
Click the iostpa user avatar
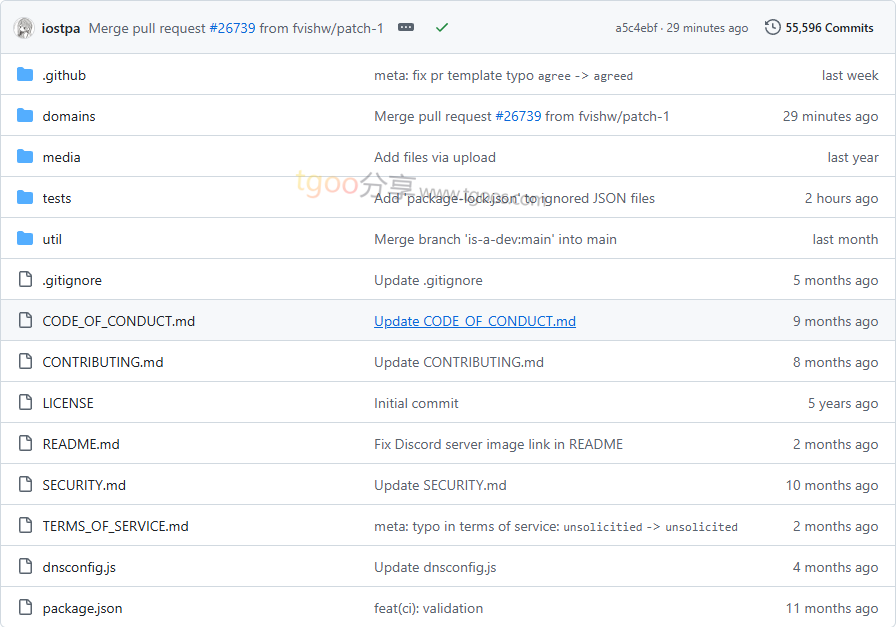pos(24,28)
